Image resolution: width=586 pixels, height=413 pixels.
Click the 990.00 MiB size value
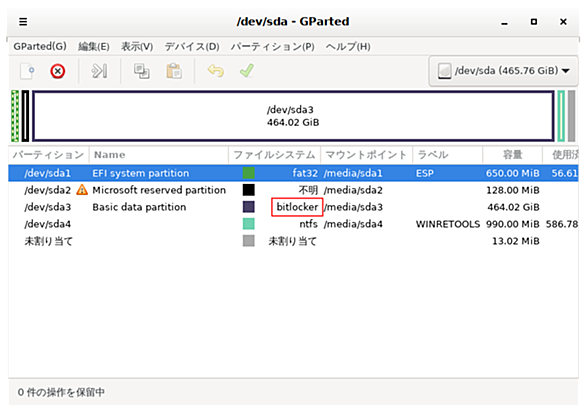coord(513,224)
